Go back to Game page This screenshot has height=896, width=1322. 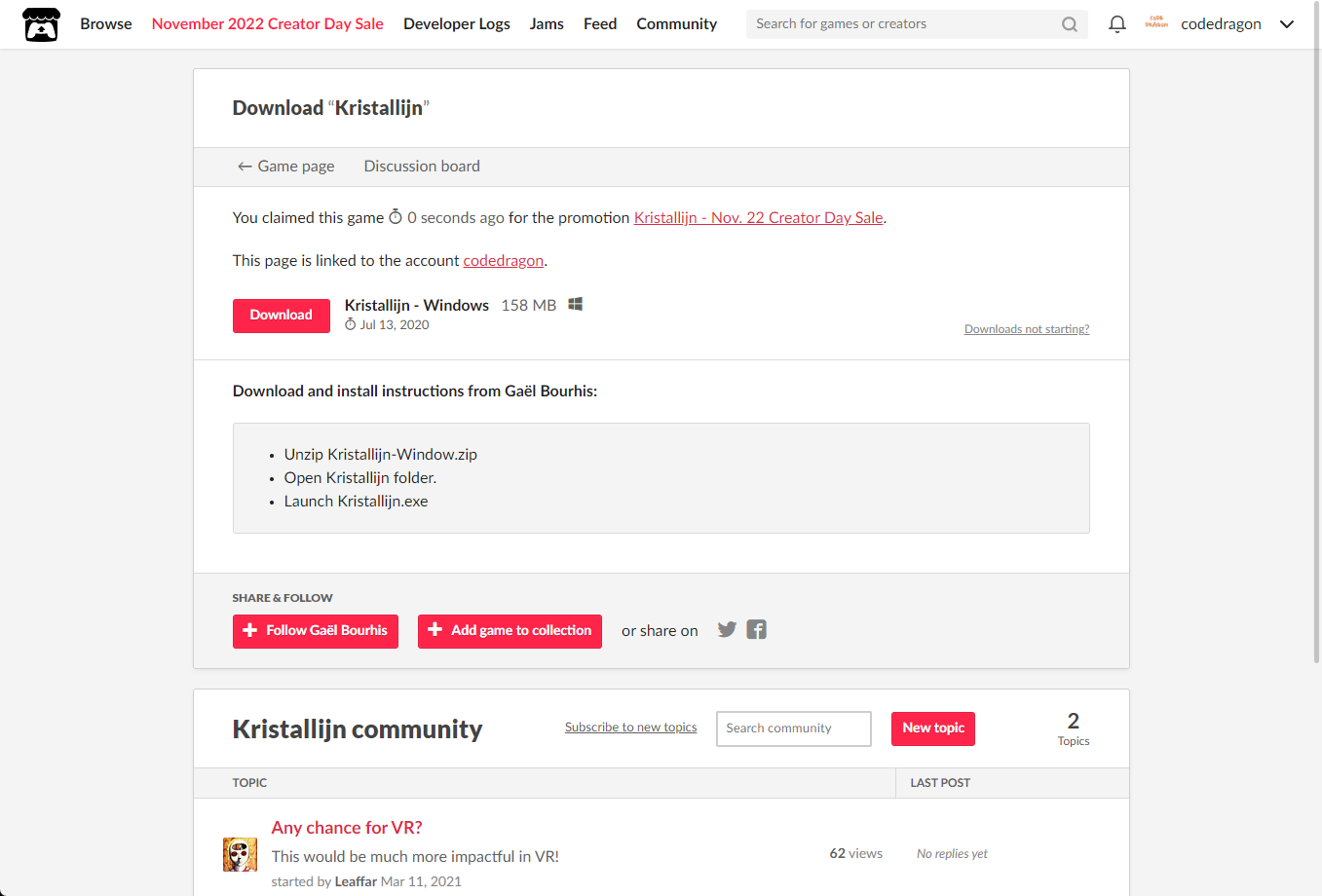pos(286,167)
